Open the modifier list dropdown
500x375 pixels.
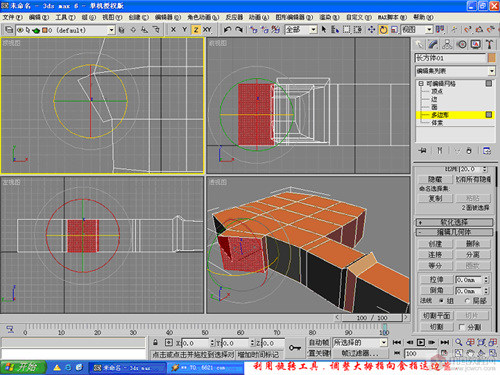[x=491, y=71]
